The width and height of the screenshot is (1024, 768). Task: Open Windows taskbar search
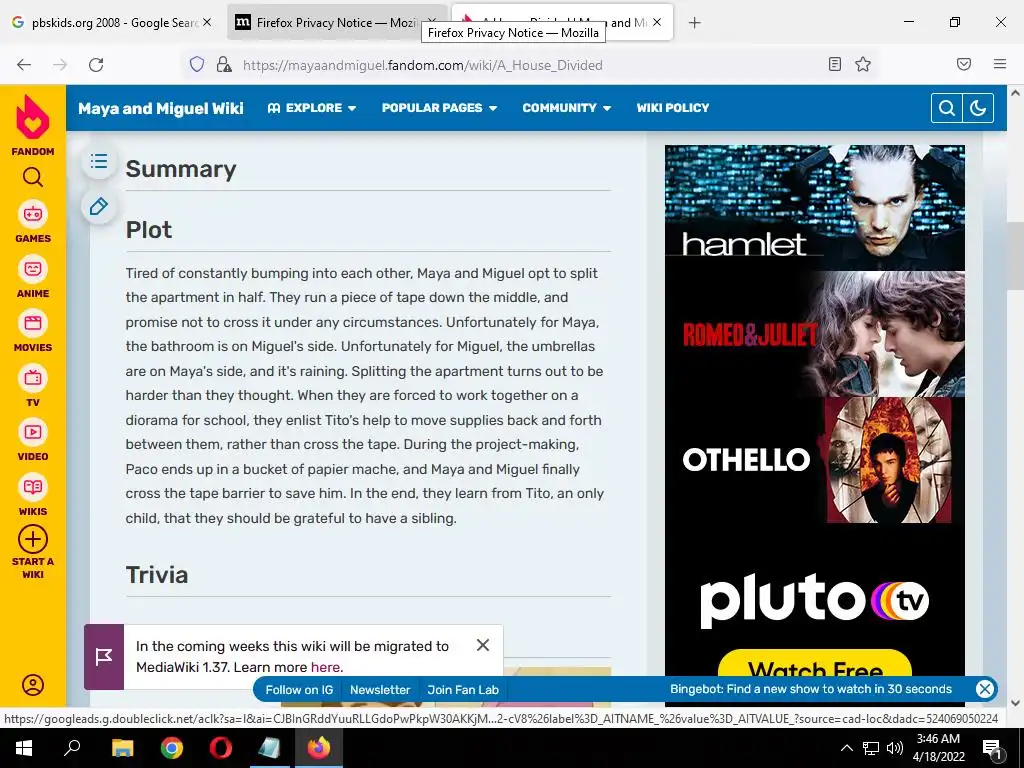[x=72, y=748]
